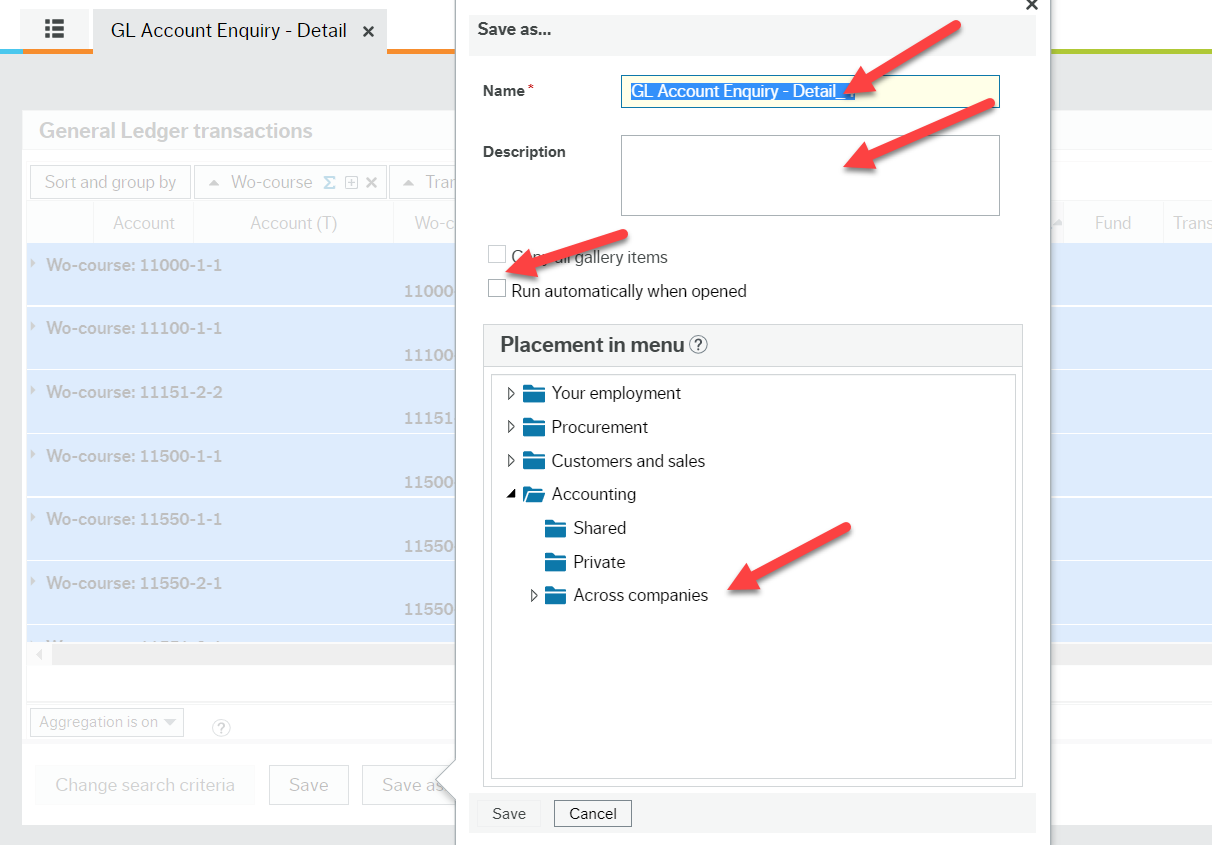Click the Private folder icon
This screenshot has height=845, width=1212.
tap(555, 562)
